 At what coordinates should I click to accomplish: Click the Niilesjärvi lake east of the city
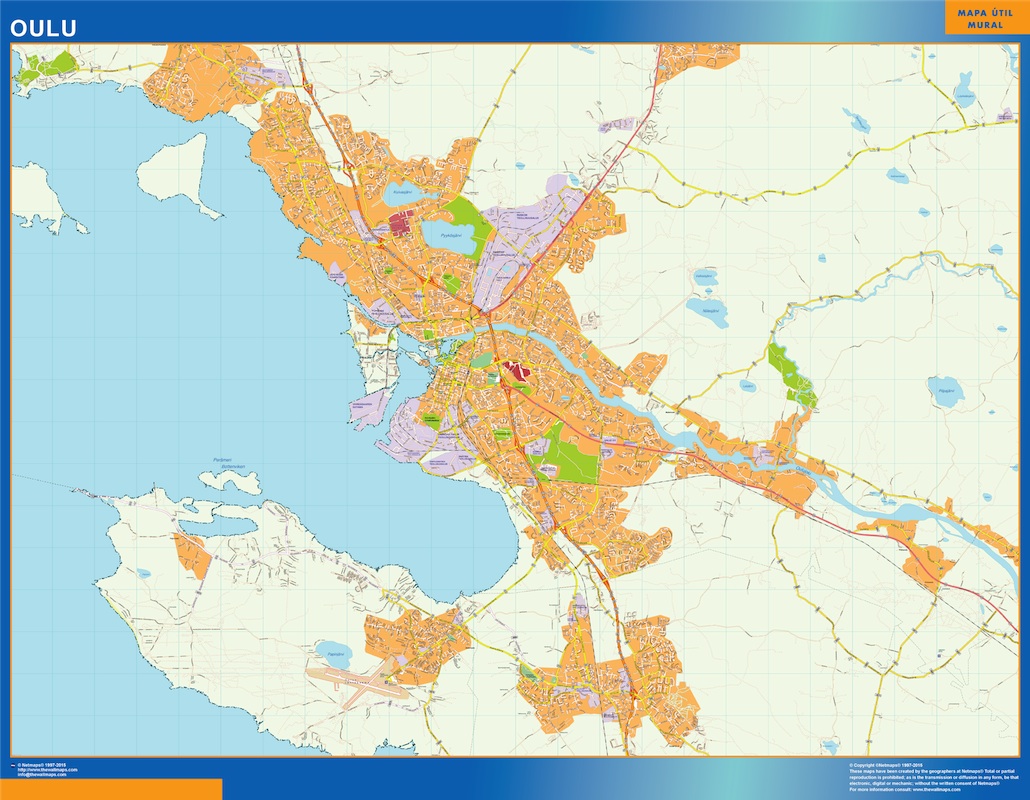coord(709,311)
